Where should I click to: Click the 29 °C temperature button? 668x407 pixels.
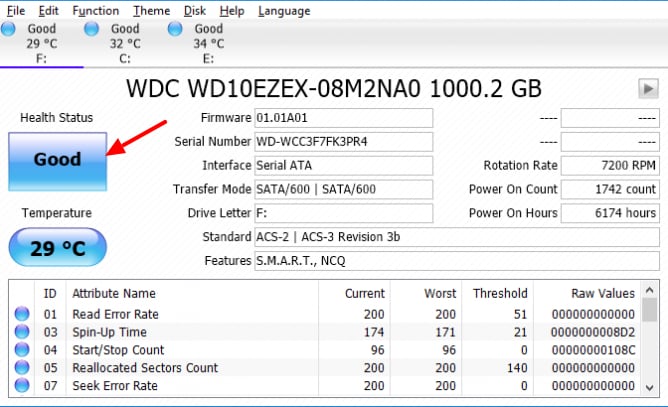pos(58,248)
